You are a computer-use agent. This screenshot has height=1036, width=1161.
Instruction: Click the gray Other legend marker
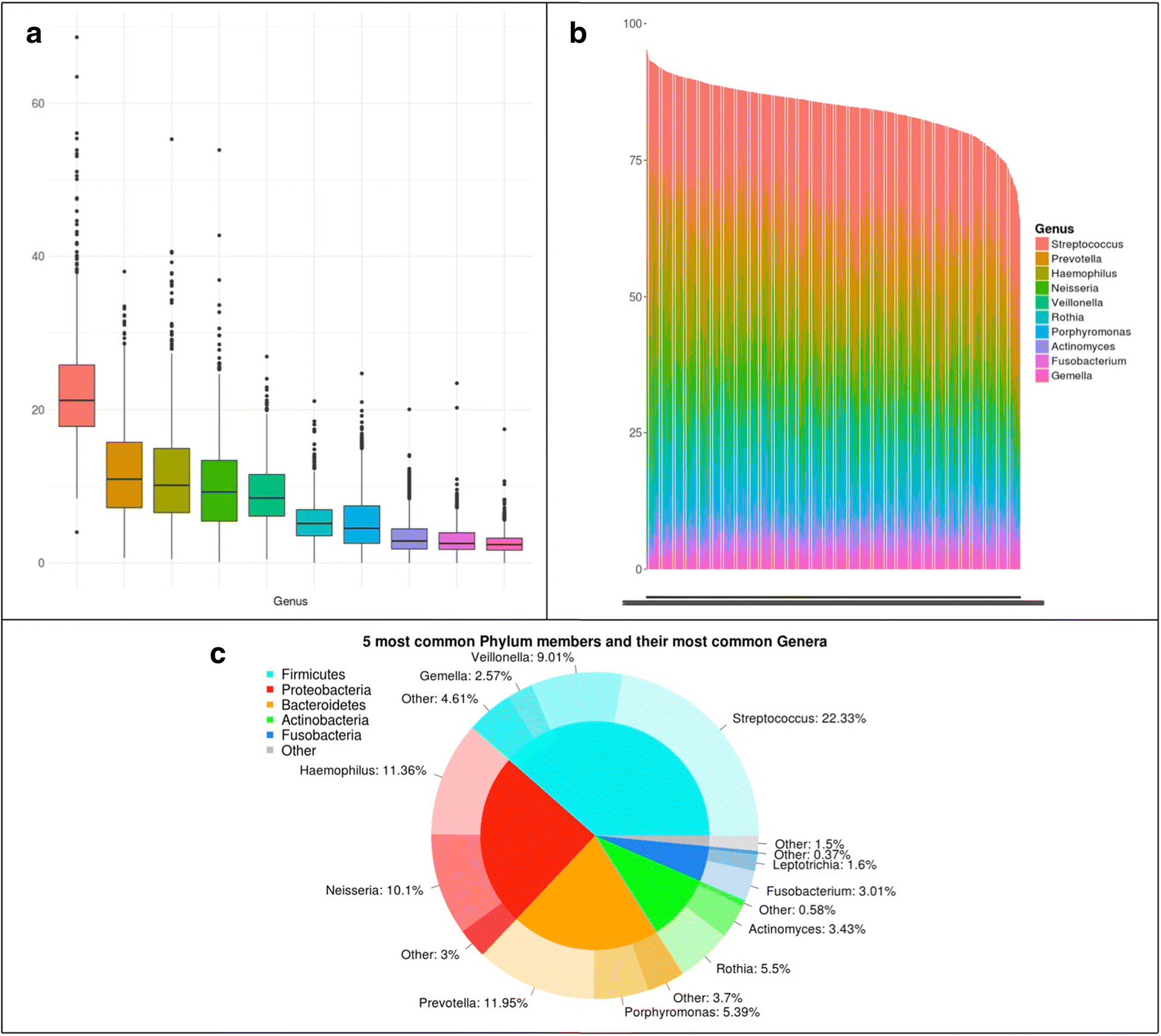coord(270,750)
